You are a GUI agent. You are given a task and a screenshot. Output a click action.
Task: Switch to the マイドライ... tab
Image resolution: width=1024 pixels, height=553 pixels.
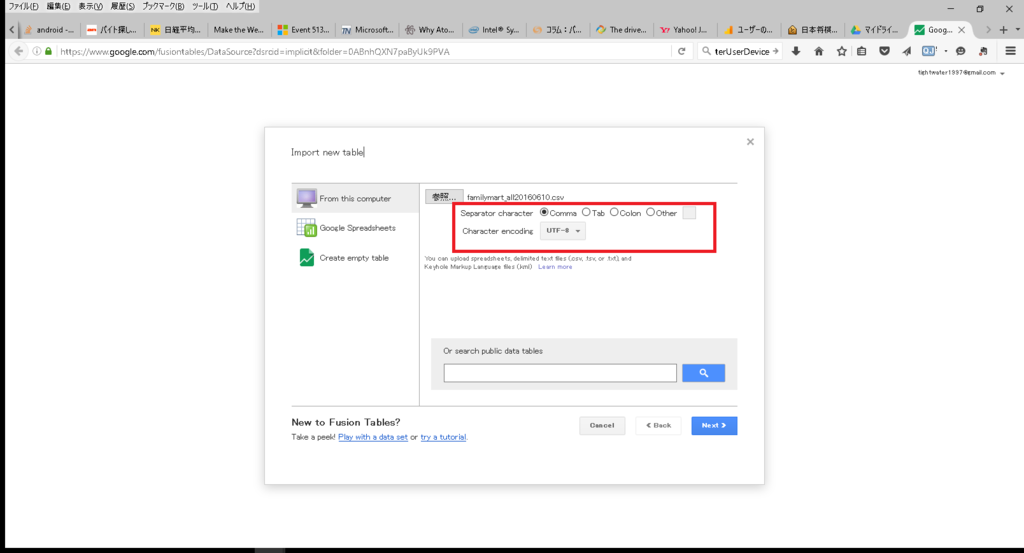876,29
